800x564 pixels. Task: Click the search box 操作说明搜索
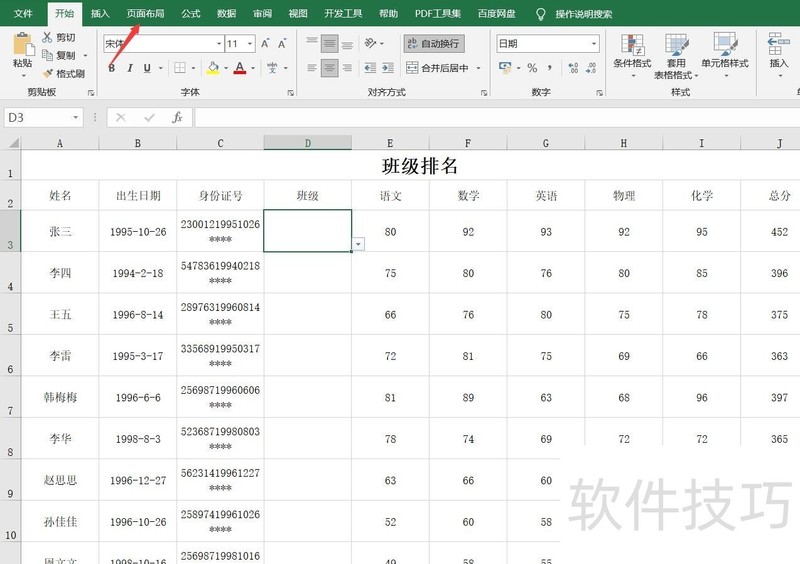(x=583, y=14)
